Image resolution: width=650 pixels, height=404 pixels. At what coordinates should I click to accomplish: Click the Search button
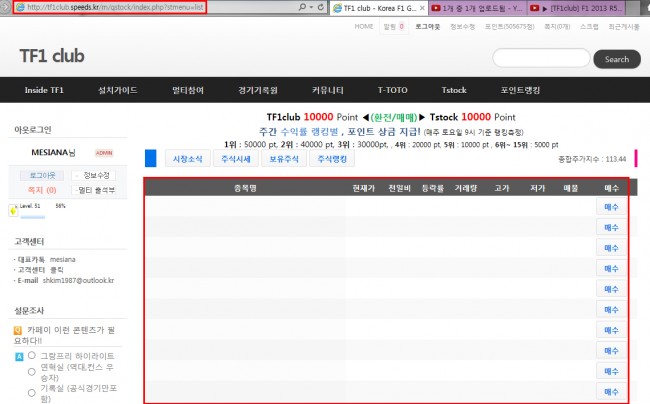point(617,59)
